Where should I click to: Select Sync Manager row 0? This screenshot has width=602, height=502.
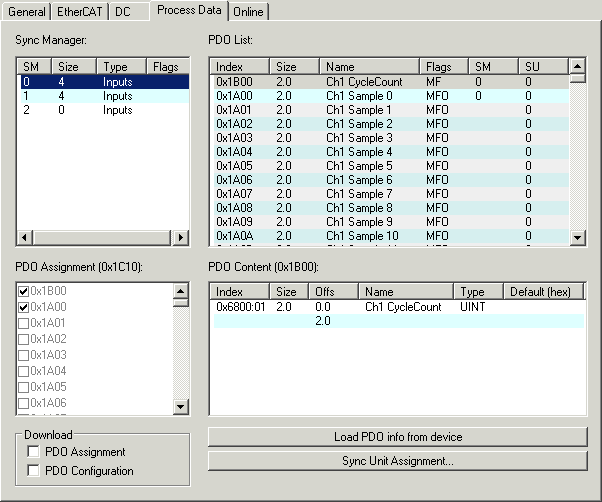tap(104, 82)
